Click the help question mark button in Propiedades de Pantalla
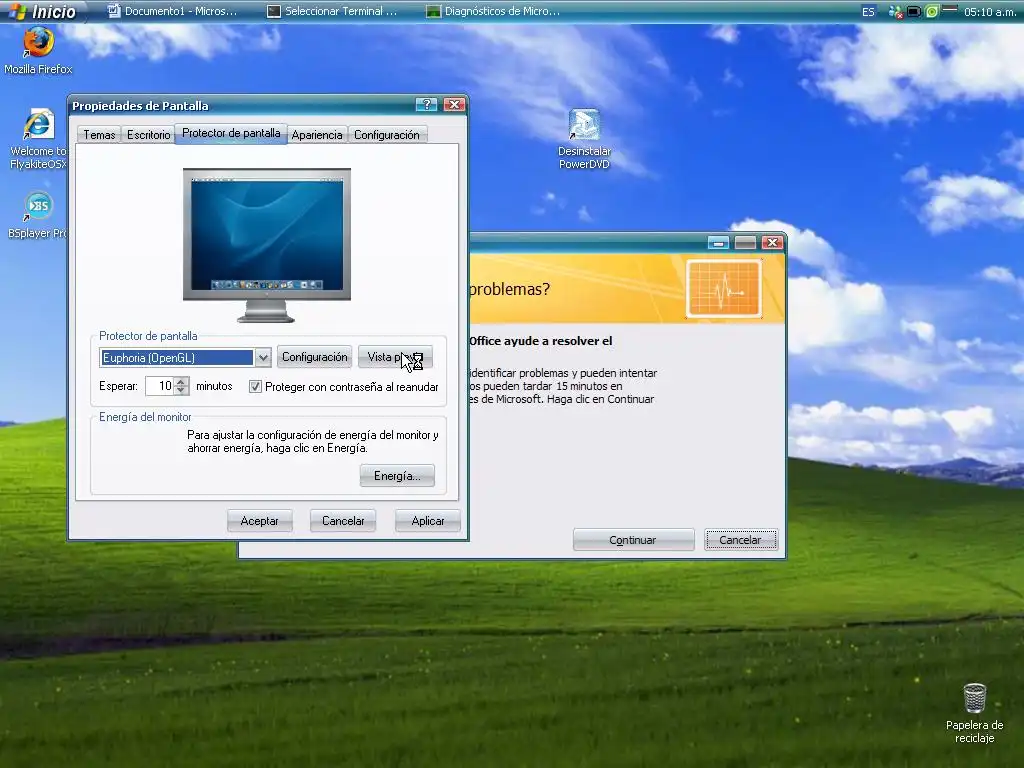 tap(426, 104)
